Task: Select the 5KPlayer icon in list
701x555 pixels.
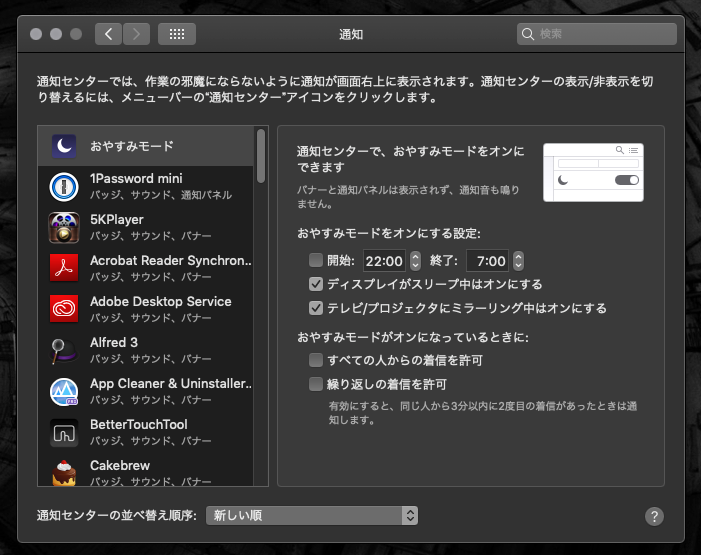Action: (64, 227)
